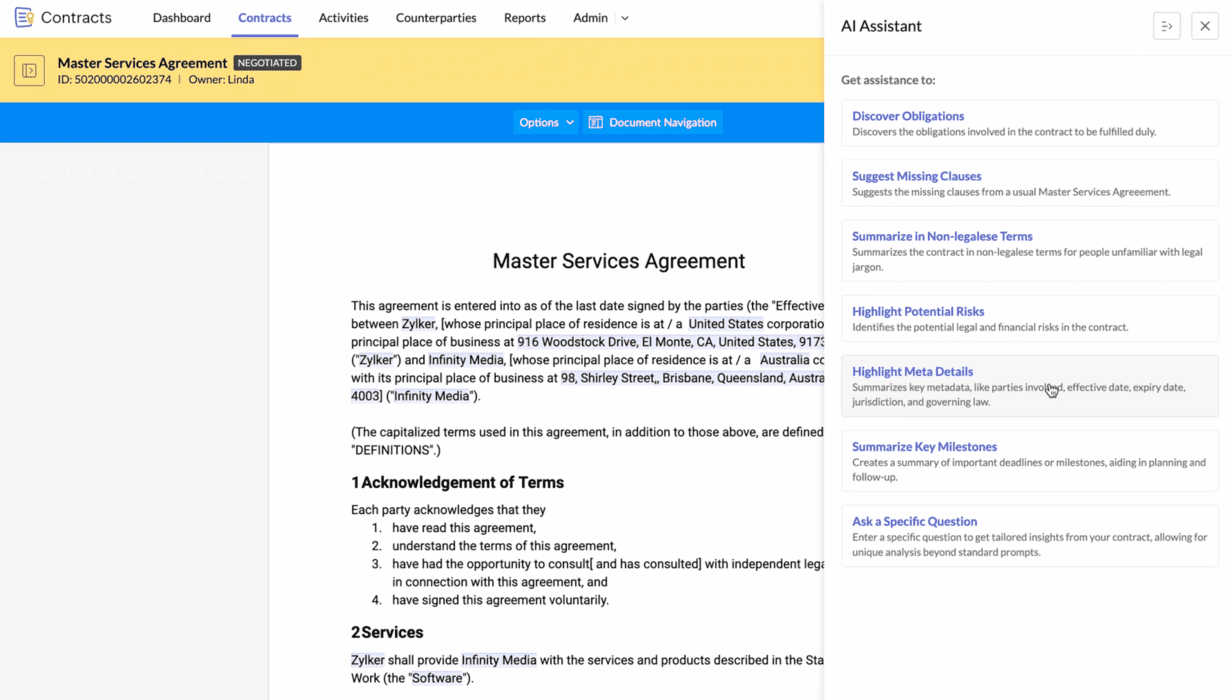Select the Contracts tab
Image resolution: width=1232 pixels, height=700 pixels.
(x=265, y=18)
